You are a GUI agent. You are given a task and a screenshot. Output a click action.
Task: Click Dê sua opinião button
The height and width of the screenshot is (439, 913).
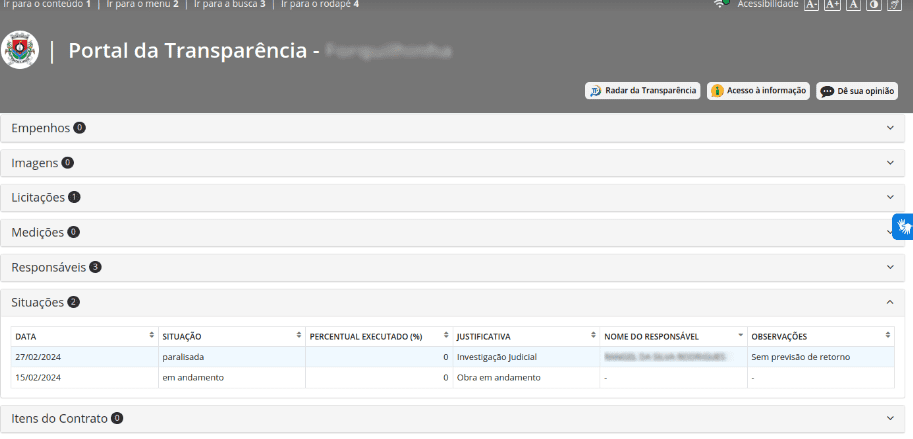pos(857,91)
